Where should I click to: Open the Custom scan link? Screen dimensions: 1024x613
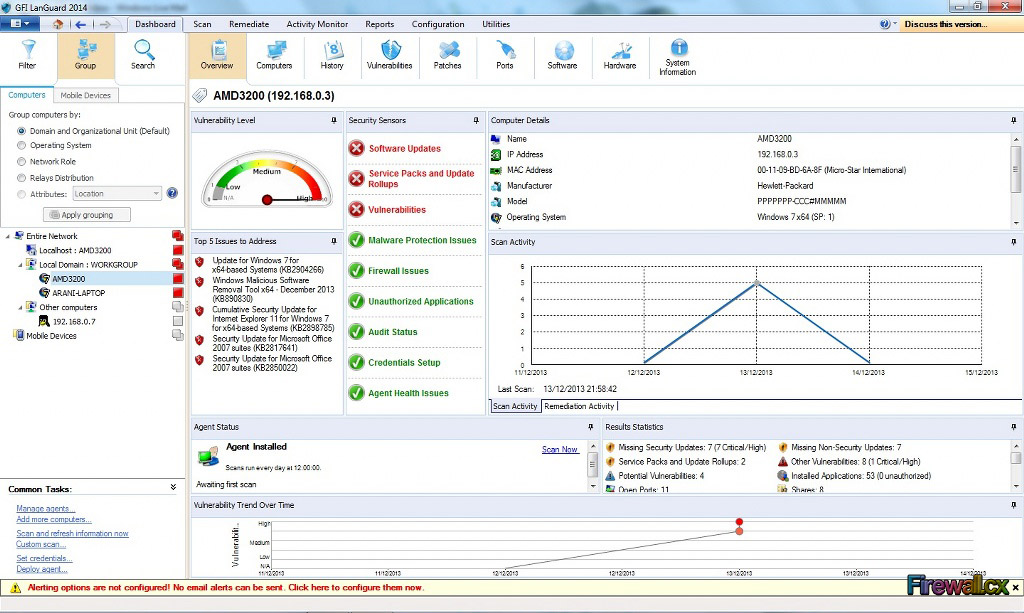coord(41,544)
